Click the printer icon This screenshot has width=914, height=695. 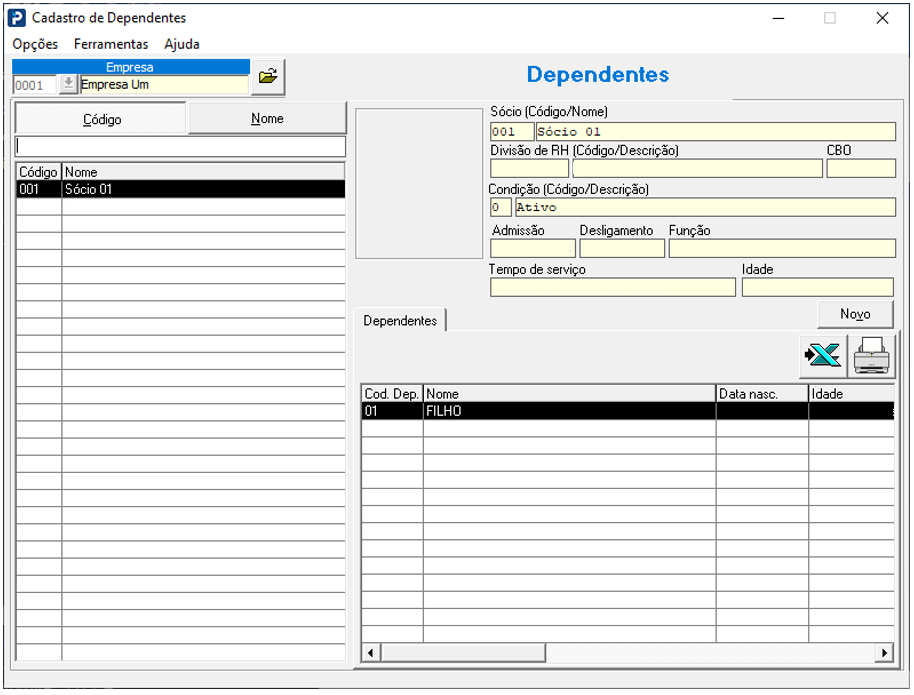coord(870,355)
